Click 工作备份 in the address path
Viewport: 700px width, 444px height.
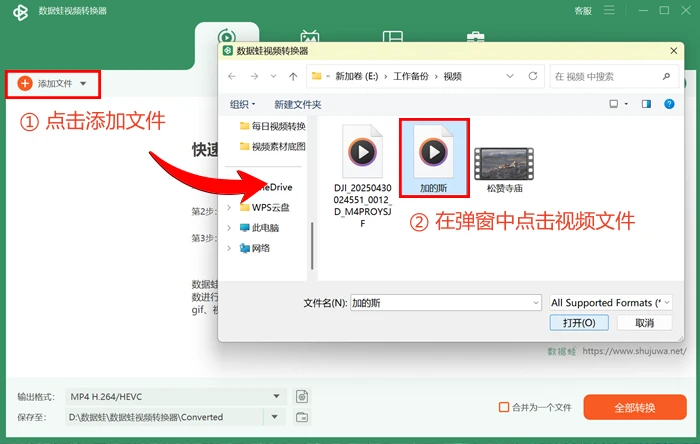point(410,76)
